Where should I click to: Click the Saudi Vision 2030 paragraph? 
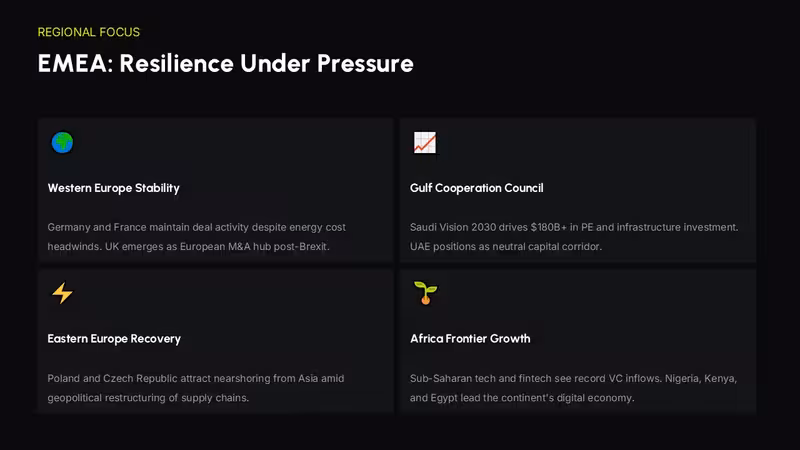(x=574, y=237)
